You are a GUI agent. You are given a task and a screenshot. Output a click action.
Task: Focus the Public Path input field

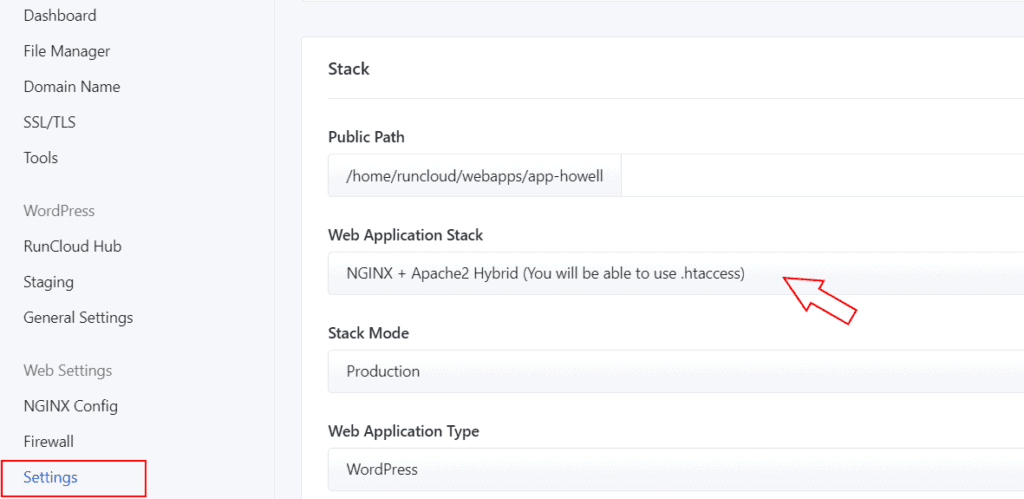tap(820, 175)
